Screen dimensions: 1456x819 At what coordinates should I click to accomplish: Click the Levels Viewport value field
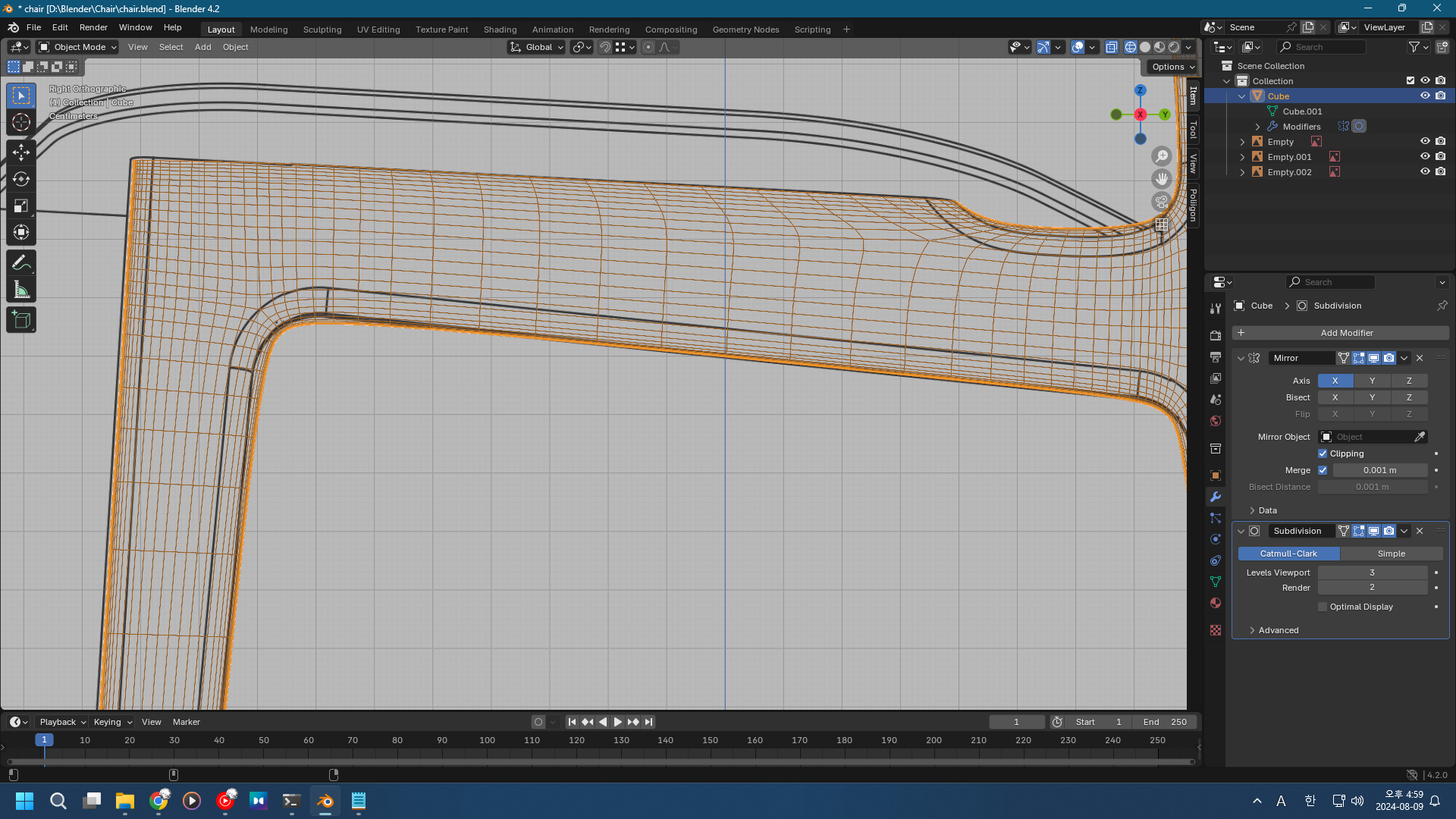(x=1373, y=573)
